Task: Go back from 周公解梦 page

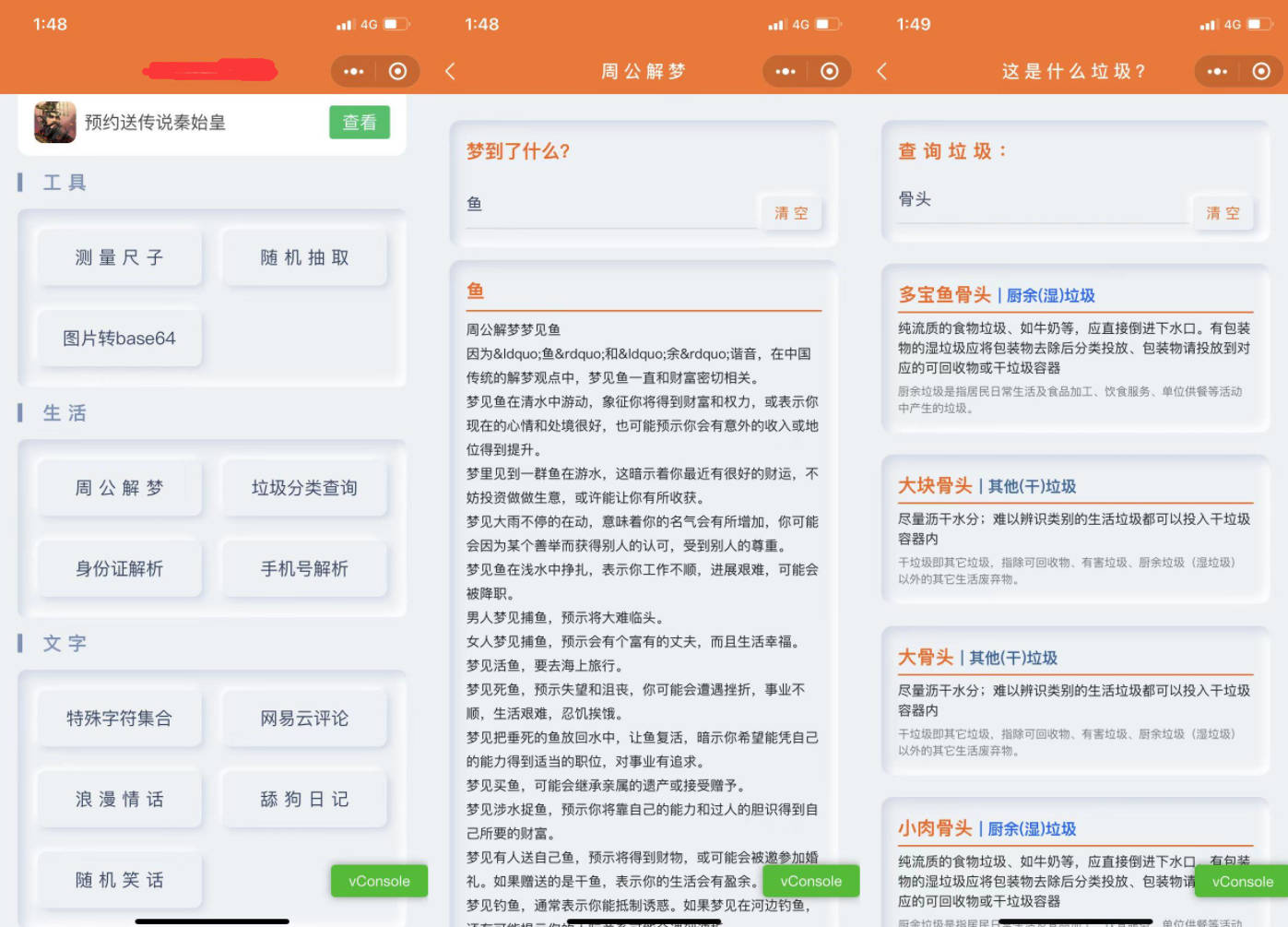Action: point(450,71)
